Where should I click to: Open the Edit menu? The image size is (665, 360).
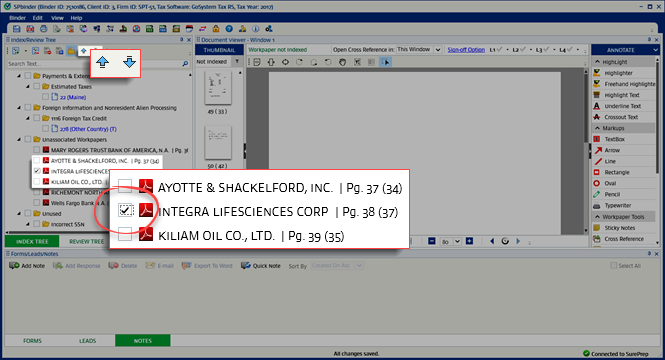(x=38, y=18)
